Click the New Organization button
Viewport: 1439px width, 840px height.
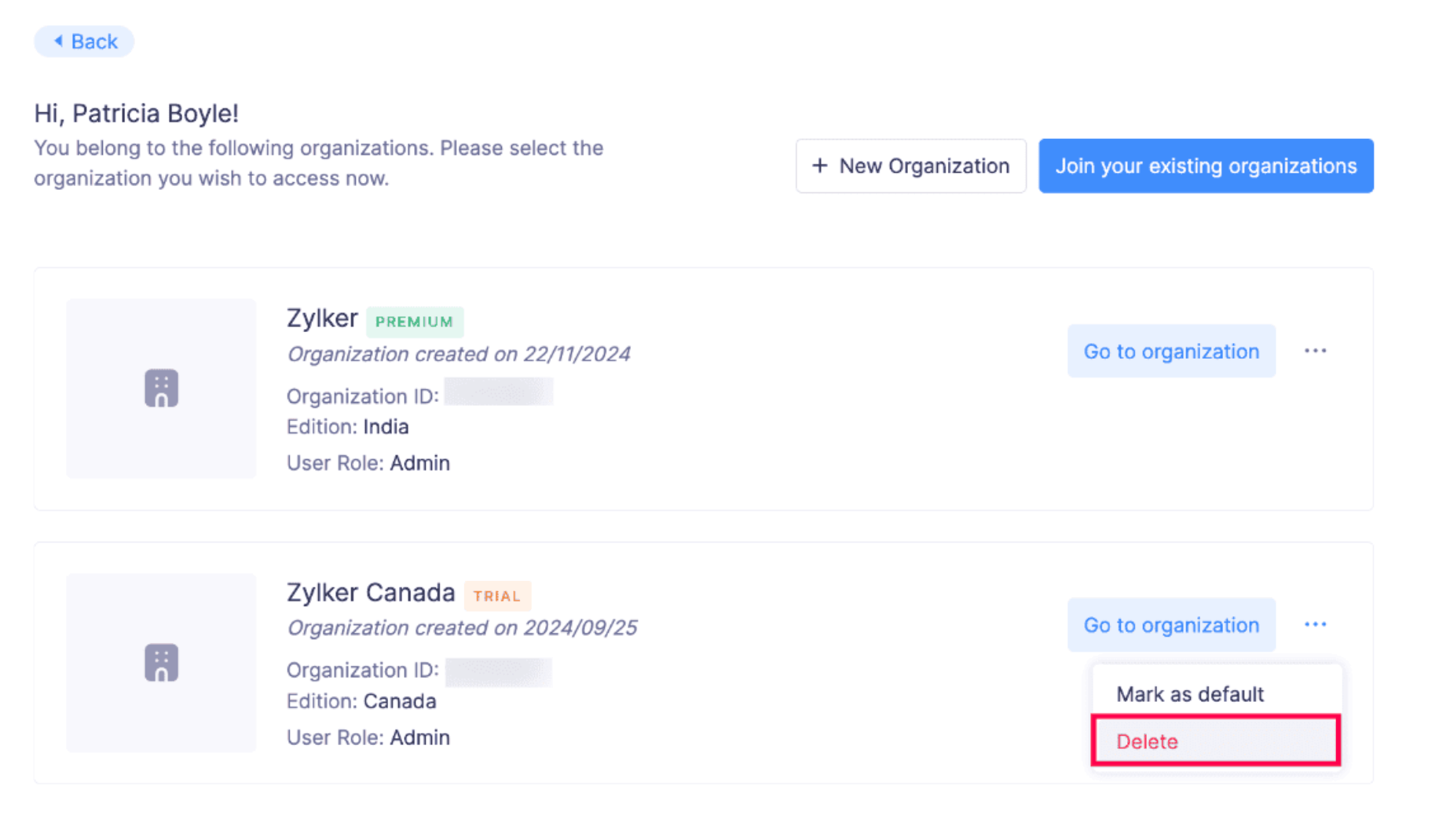910,166
